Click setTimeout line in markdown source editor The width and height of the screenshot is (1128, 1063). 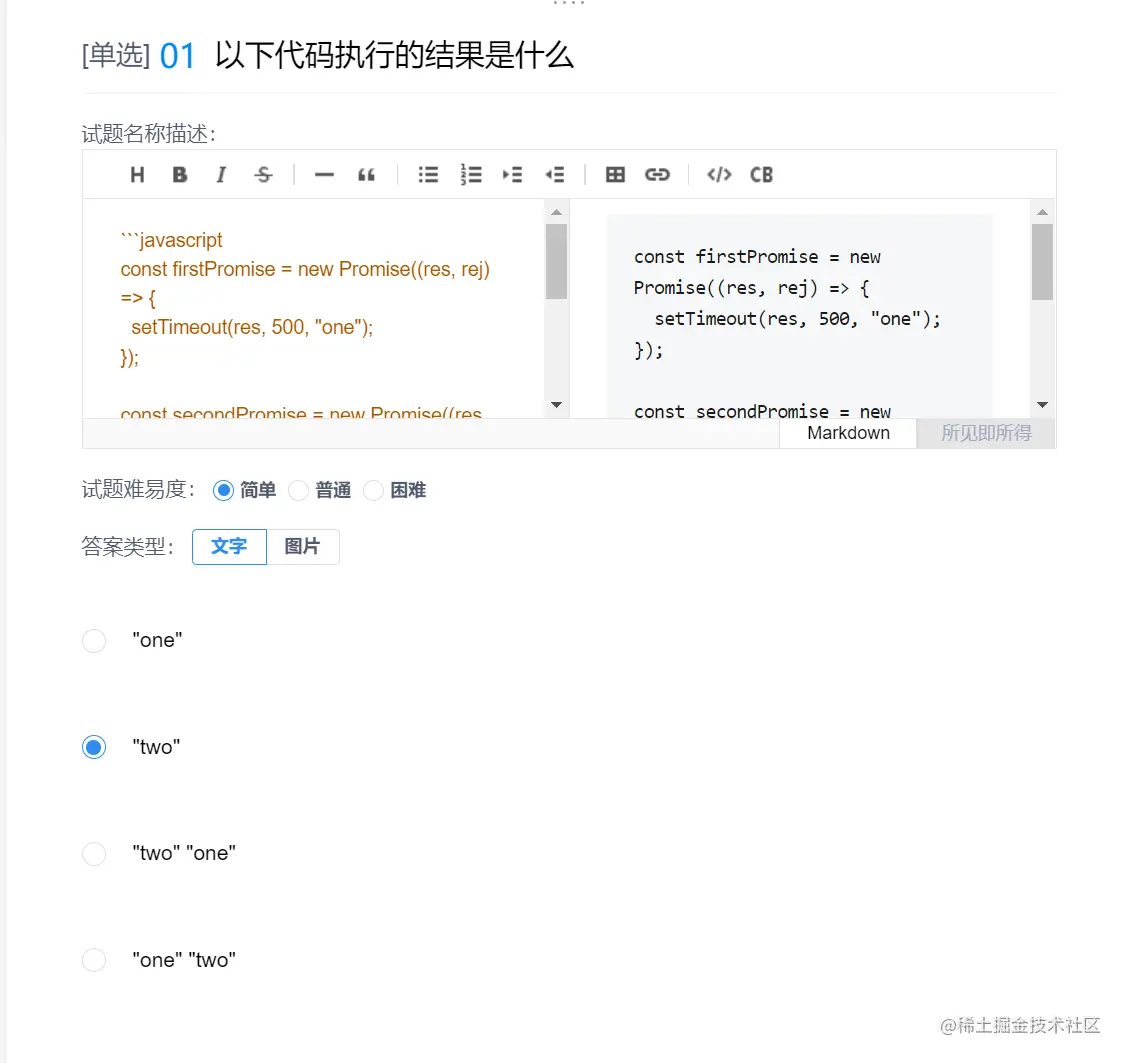[x=252, y=327]
